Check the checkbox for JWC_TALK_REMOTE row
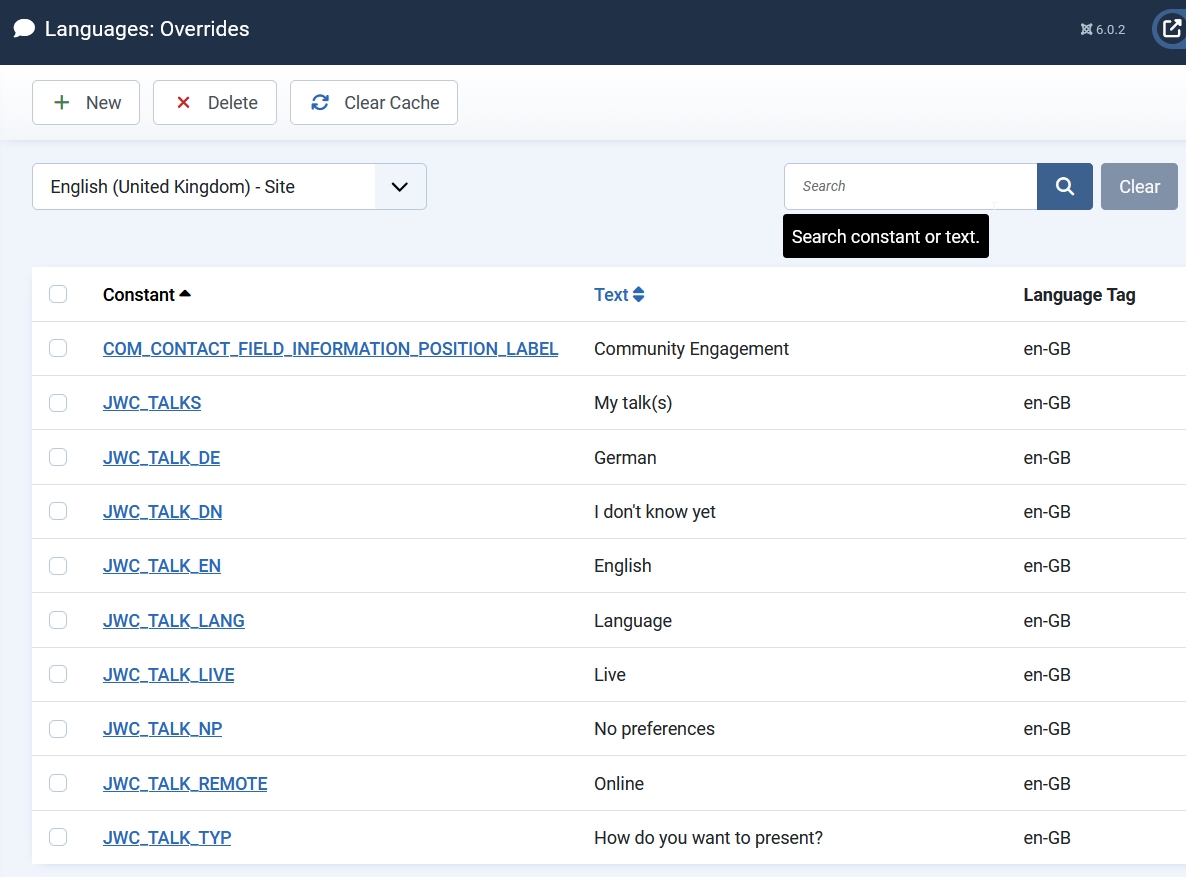 [x=58, y=783]
